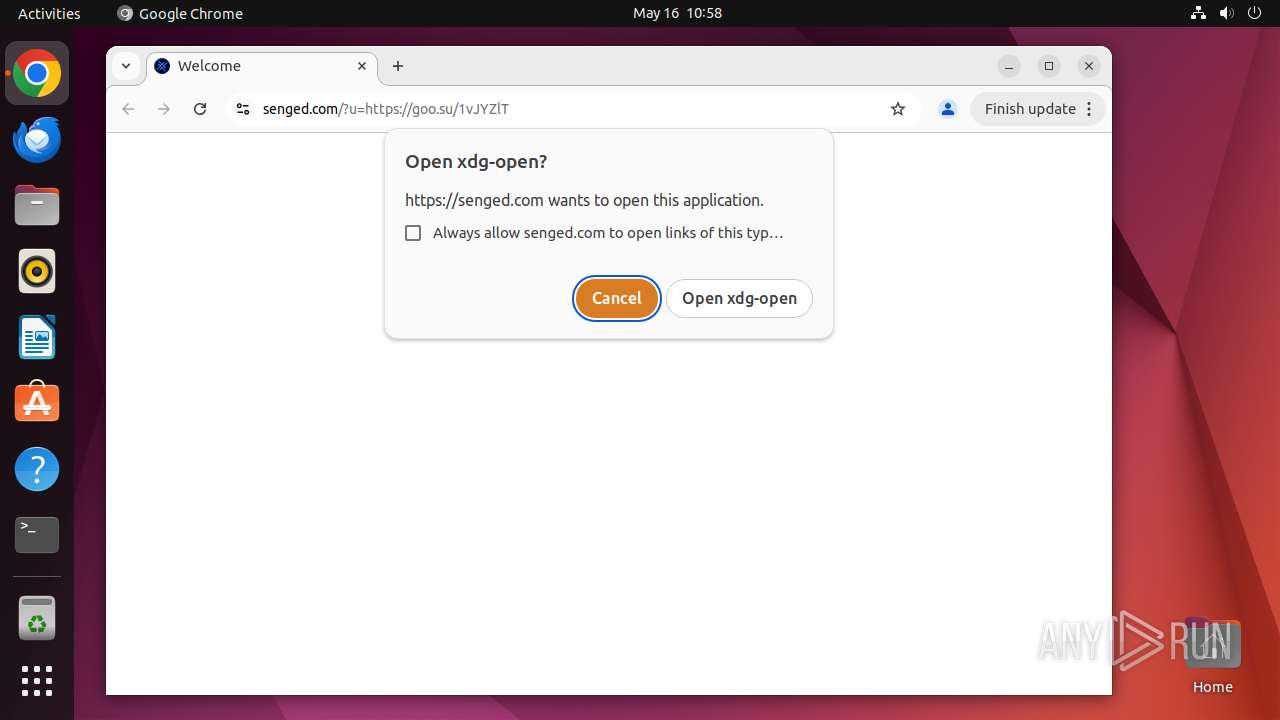Cancel the xdg-open dialog
This screenshot has width=1280, height=720.
point(617,298)
